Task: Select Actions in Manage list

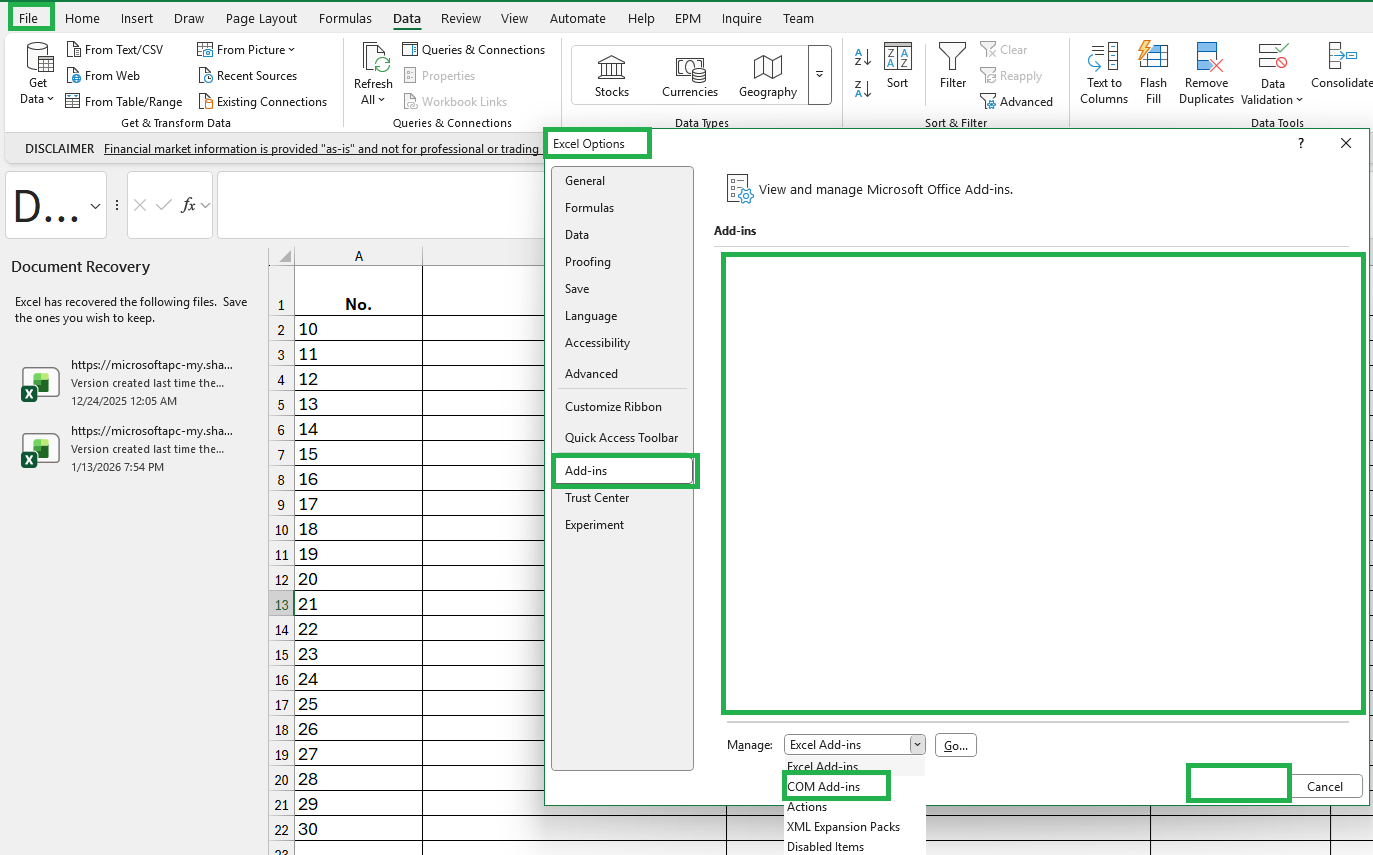Action: pos(807,807)
